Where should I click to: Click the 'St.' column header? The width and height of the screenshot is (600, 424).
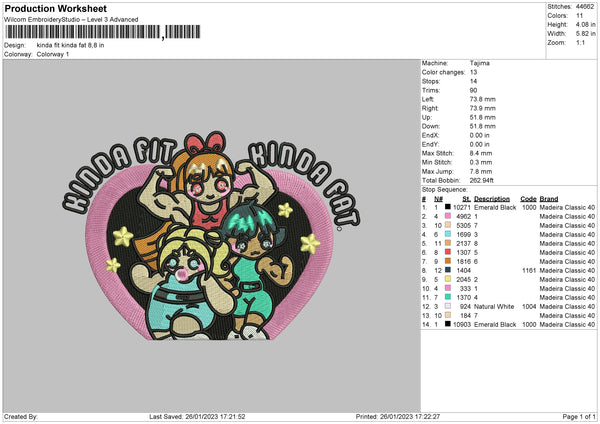(466, 199)
